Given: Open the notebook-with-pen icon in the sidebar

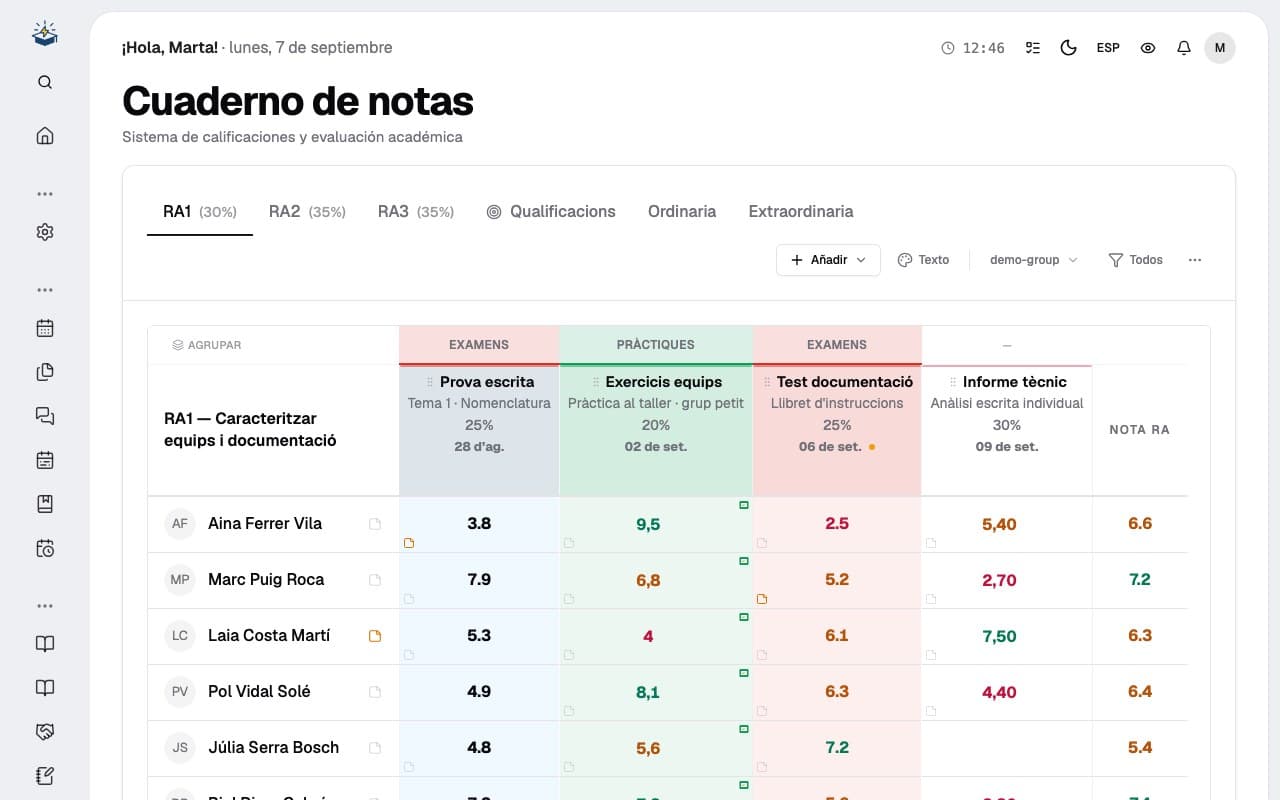Looking at the screenshot, I should click(x=45, y=776).
